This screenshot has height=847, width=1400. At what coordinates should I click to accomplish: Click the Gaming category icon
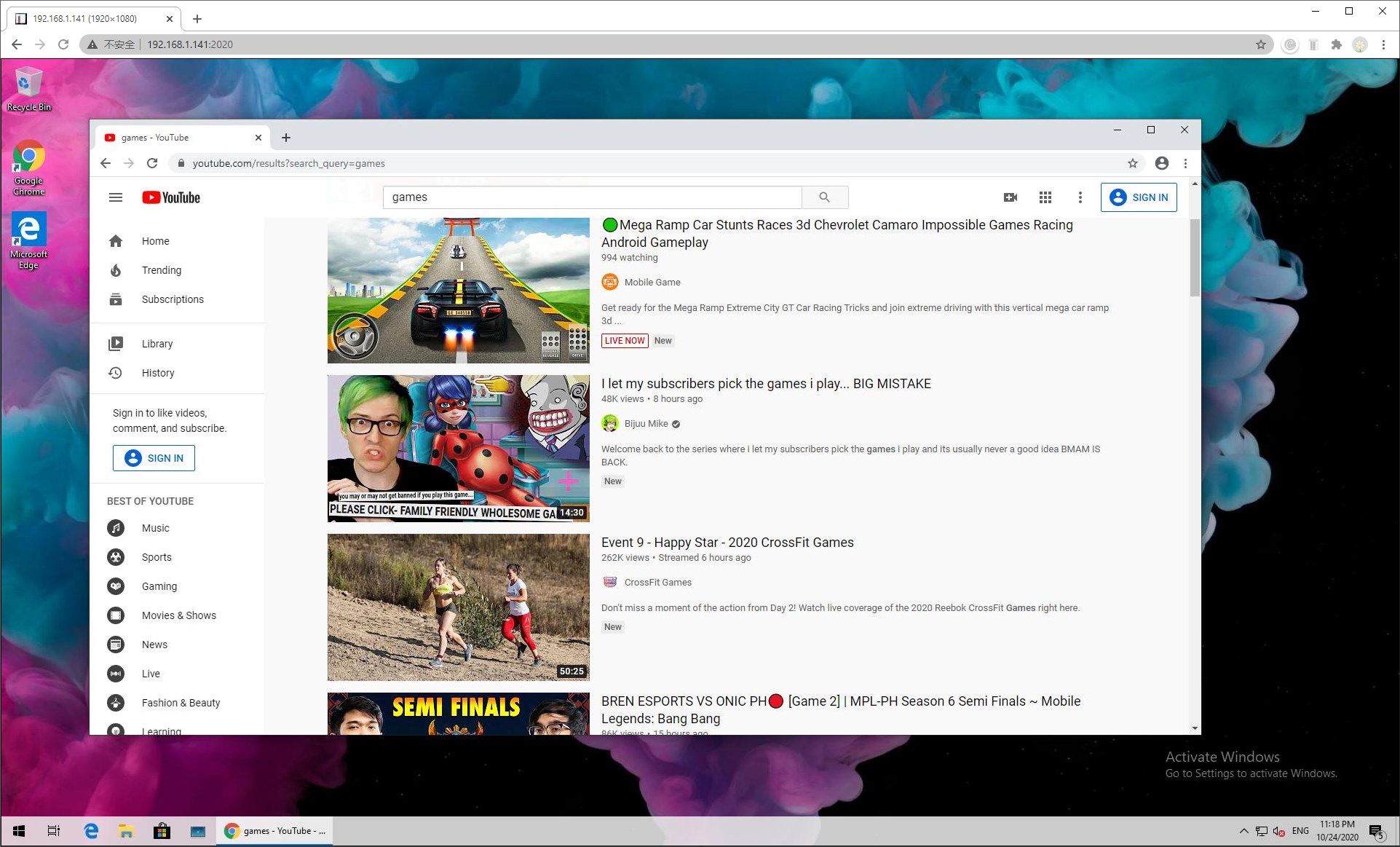tap(116, 586)
